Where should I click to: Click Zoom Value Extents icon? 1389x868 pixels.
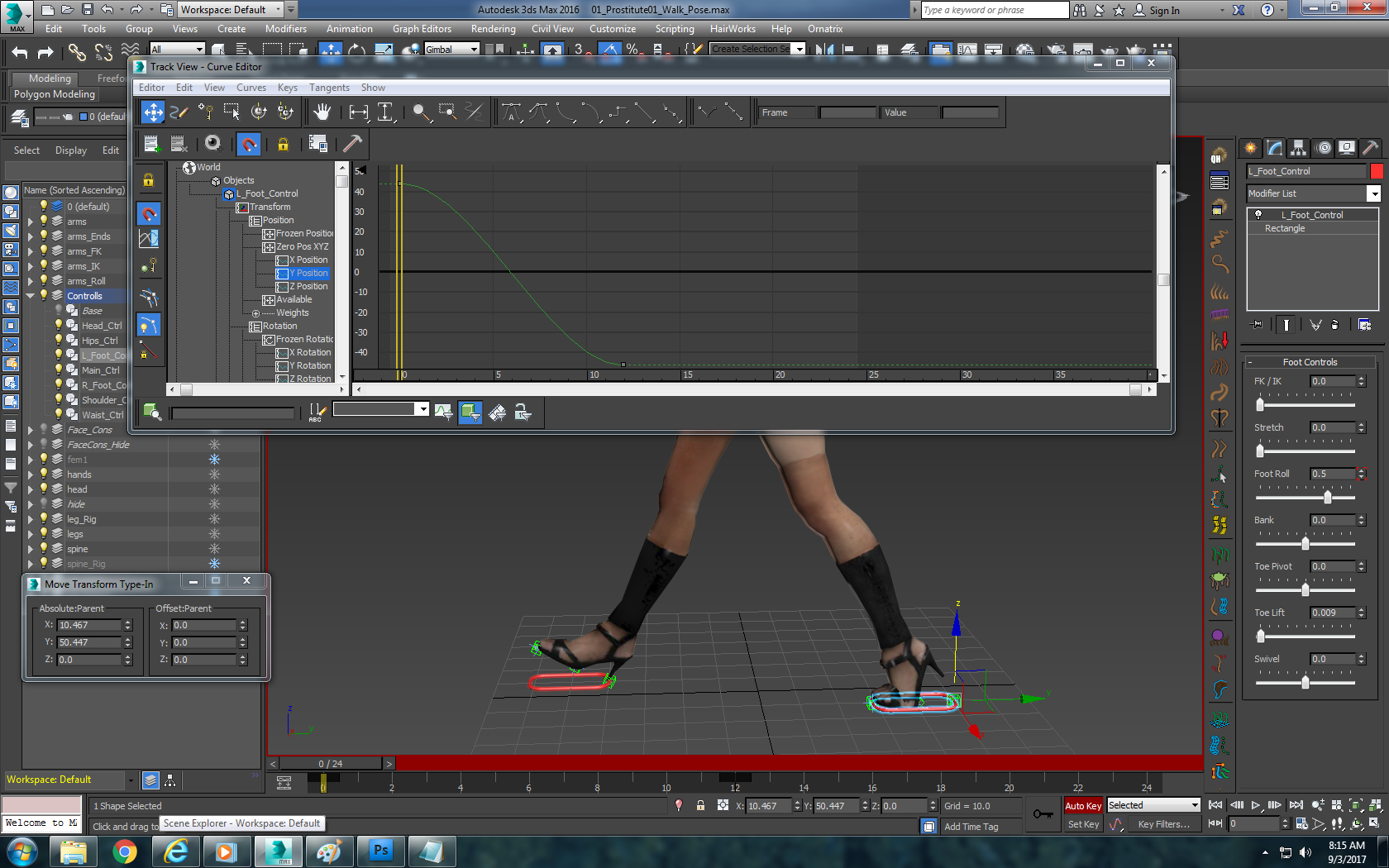[386, 112]
